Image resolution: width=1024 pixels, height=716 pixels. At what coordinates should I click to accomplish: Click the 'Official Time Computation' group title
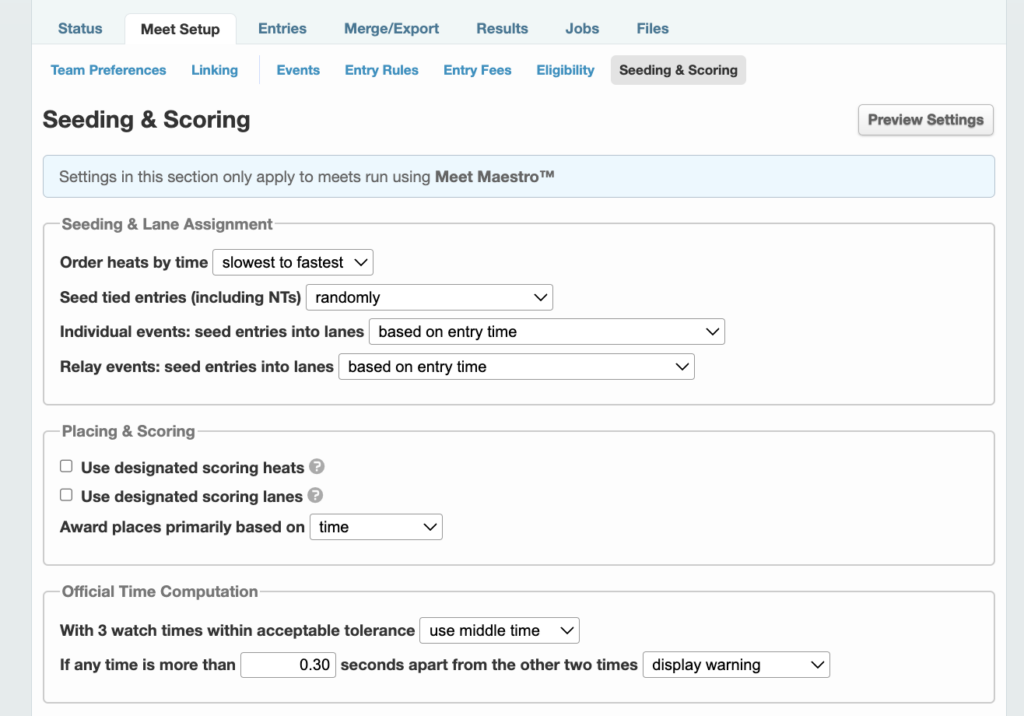pos(159,591)
